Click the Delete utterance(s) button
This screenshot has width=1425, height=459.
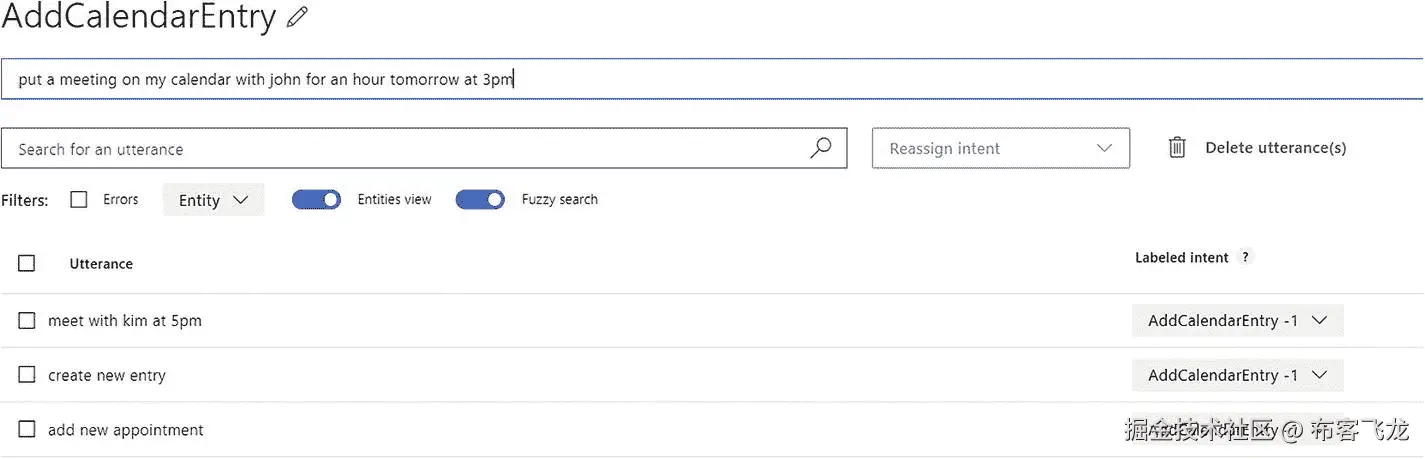(x=1275, y=148)
